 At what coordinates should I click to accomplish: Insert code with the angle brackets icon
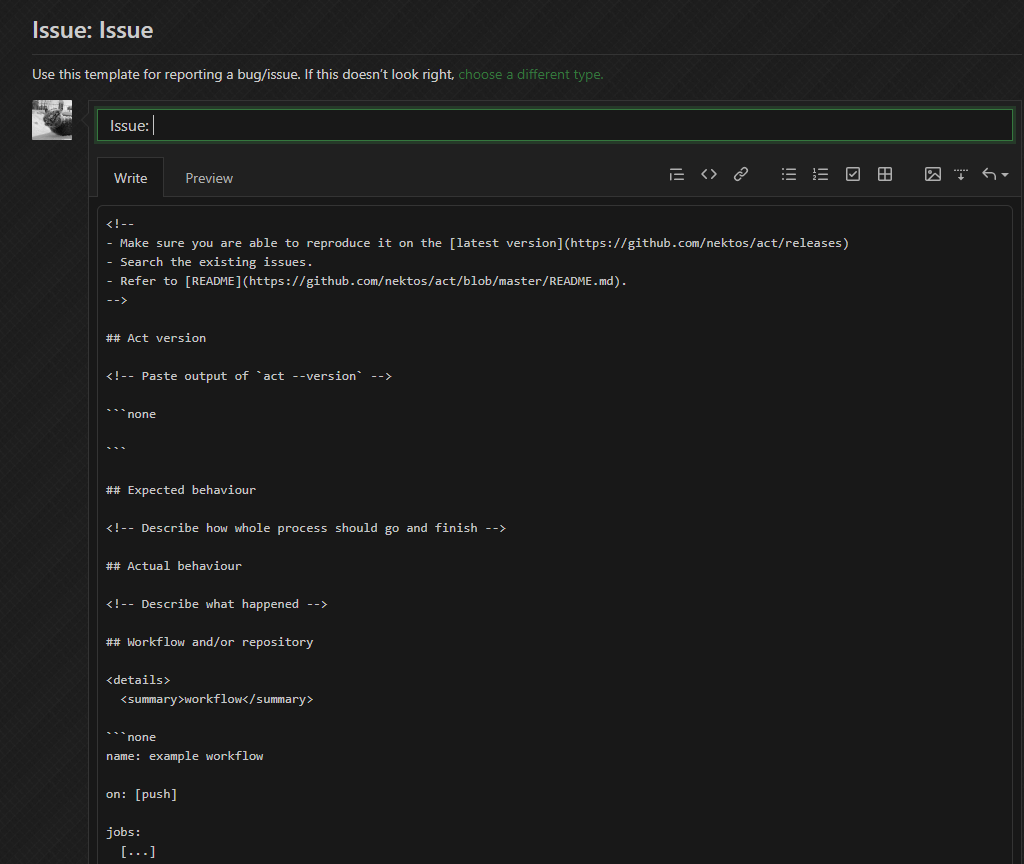pyautogui.click(x=709, y=174)
